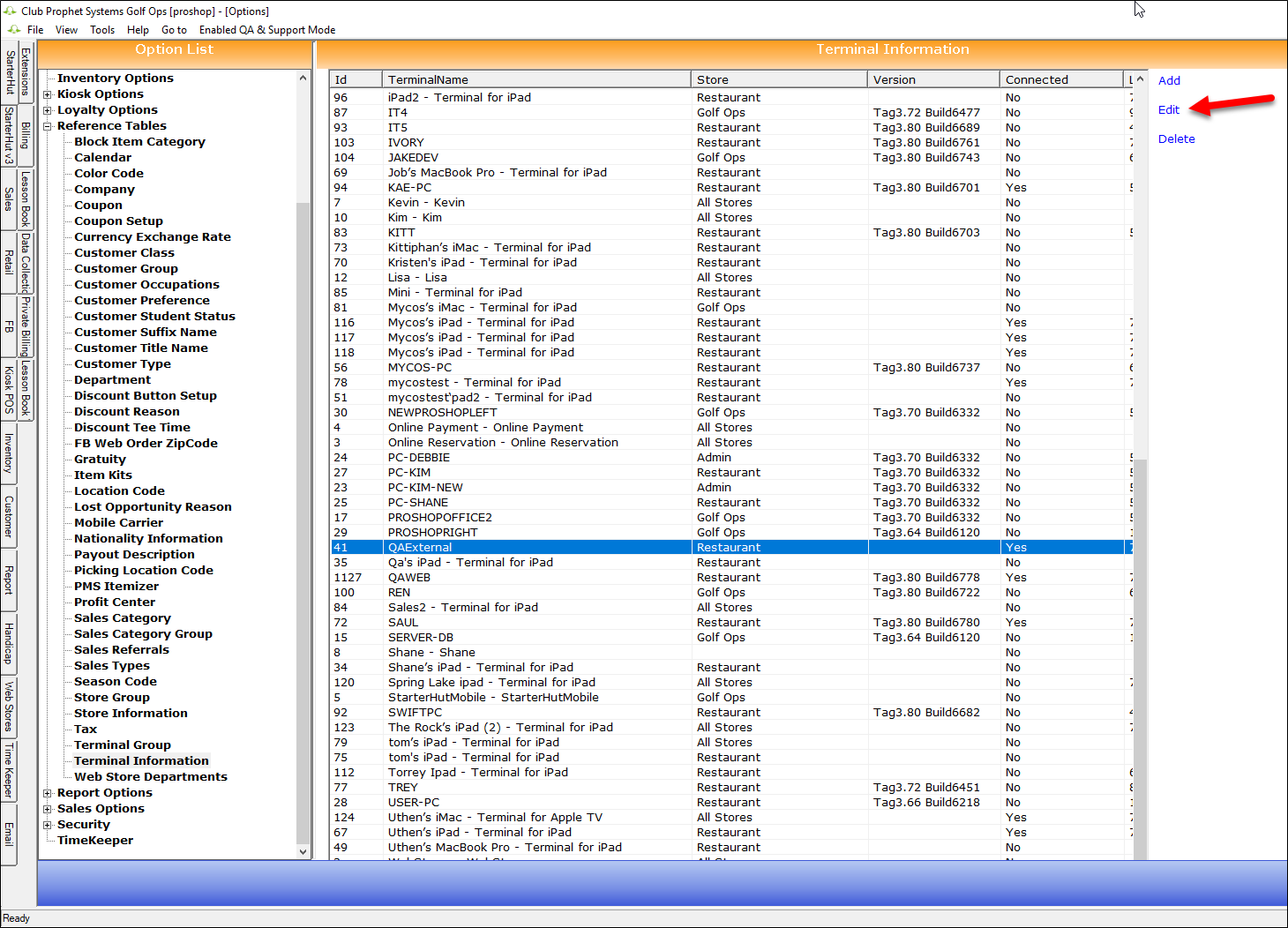Open the Inventory side tab
1288x928 pixels.
point(9,453)
